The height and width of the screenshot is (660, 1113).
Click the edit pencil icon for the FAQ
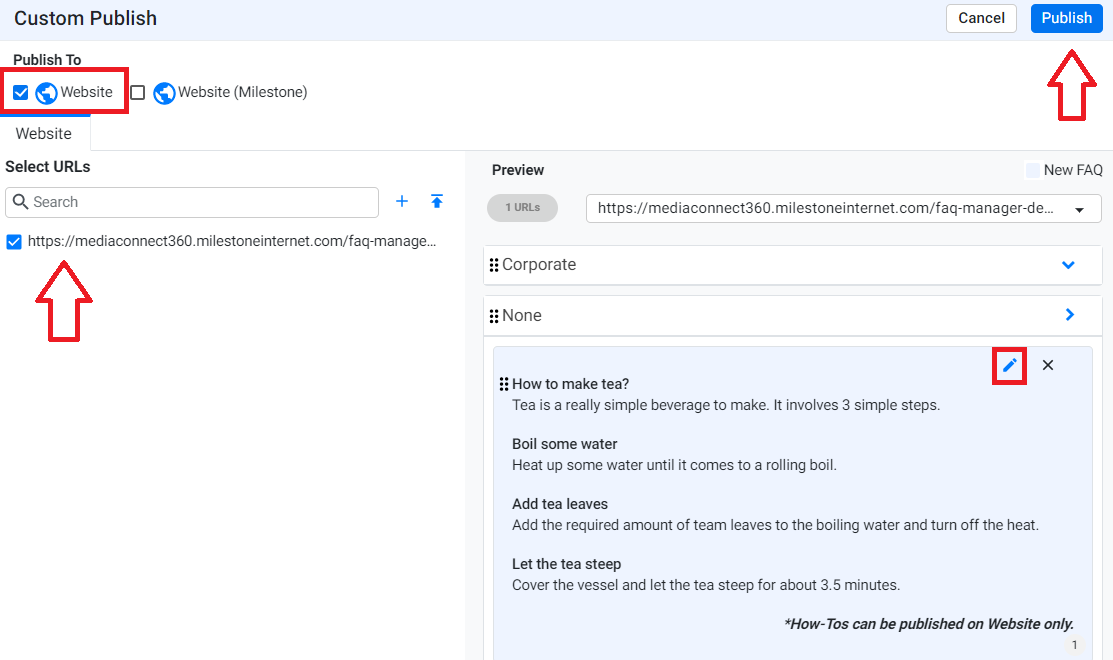[x=1009, y=365]
